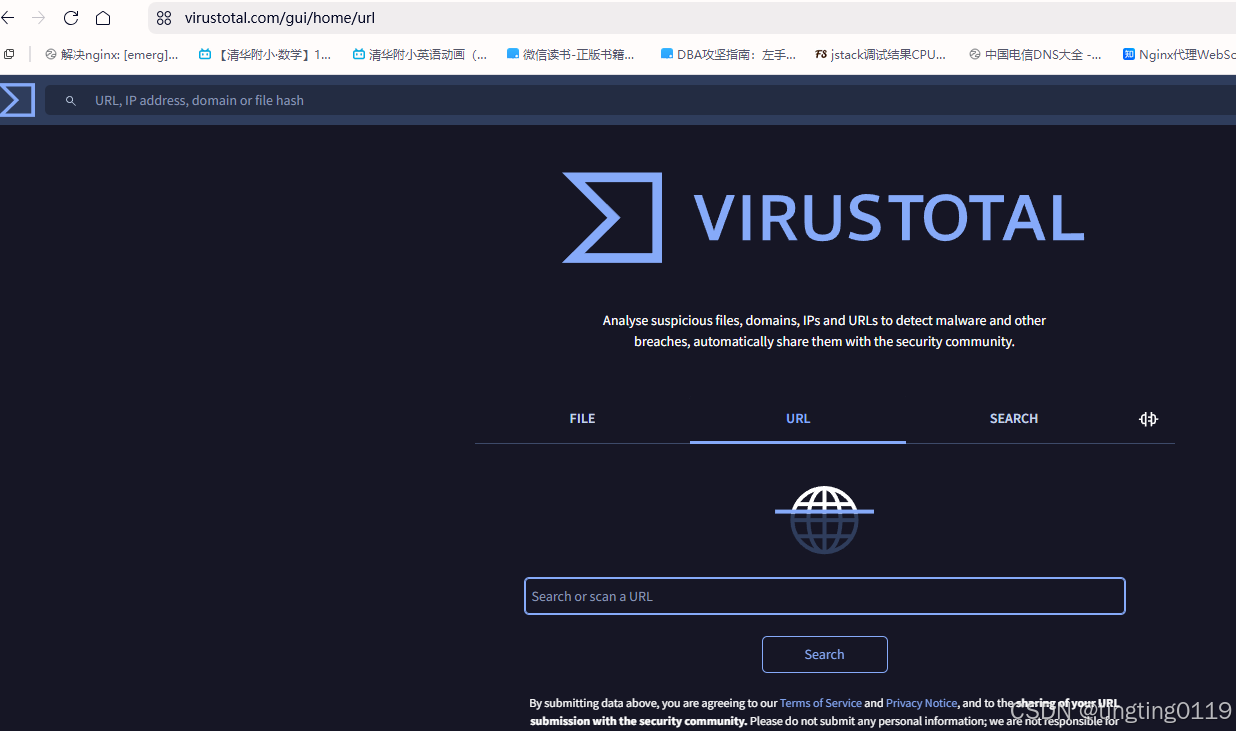Select the URL tab
This screenshot has width=1236, height=731.
[x=798, y=419]
